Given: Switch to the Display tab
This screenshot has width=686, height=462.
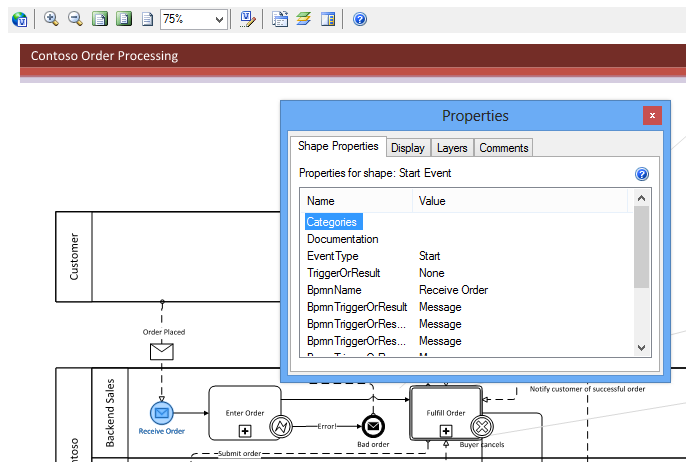Looking at the screenshot, I should pyautogui.click(x=408, y=148).
